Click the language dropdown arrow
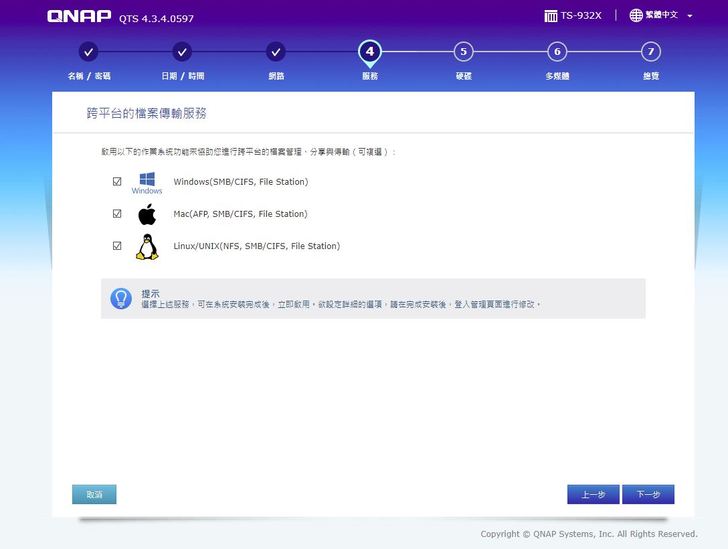Screen dimensions: 728x549 (689, 16)
